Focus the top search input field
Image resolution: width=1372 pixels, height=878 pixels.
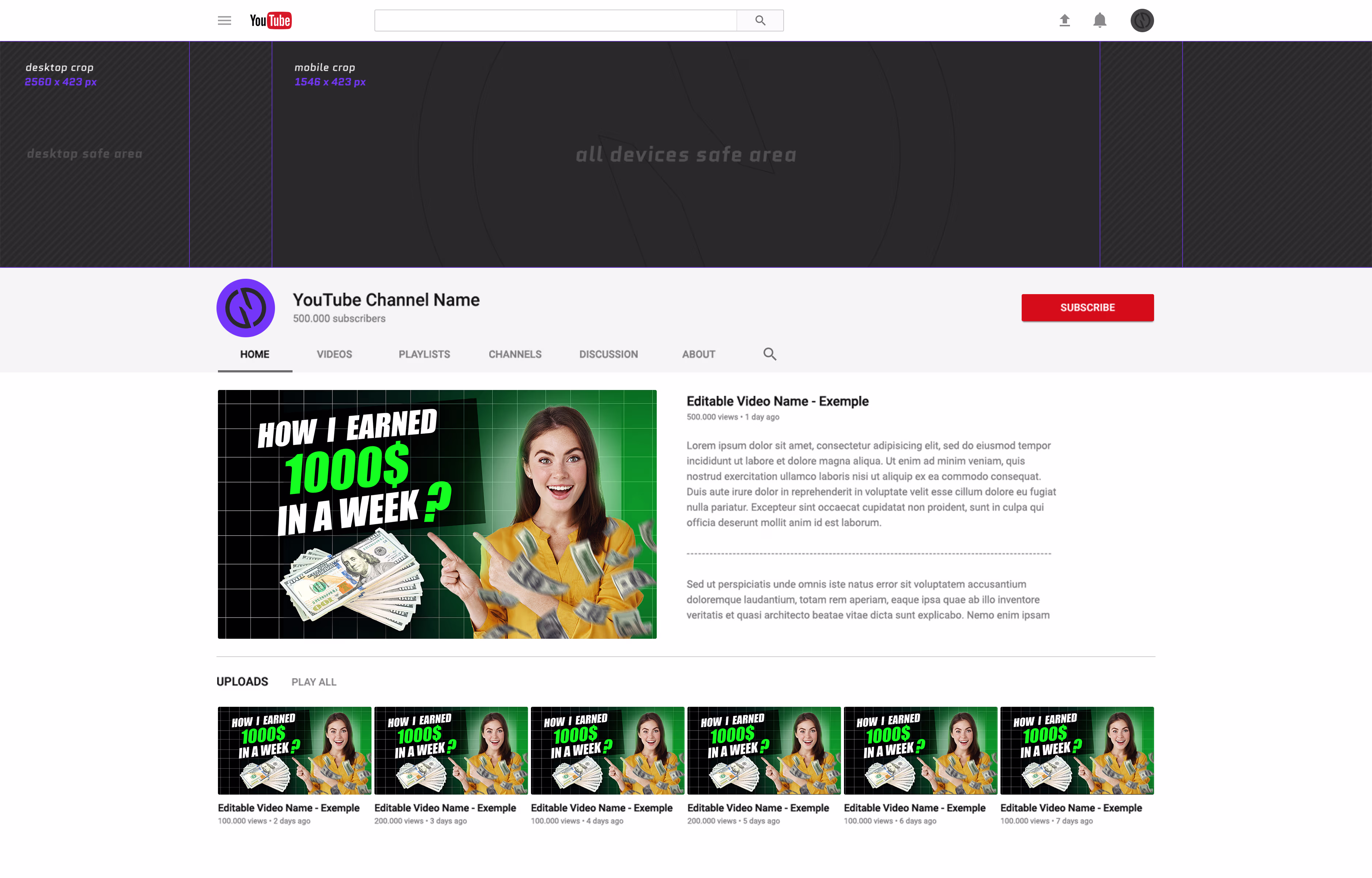click(x=555, y=20)
